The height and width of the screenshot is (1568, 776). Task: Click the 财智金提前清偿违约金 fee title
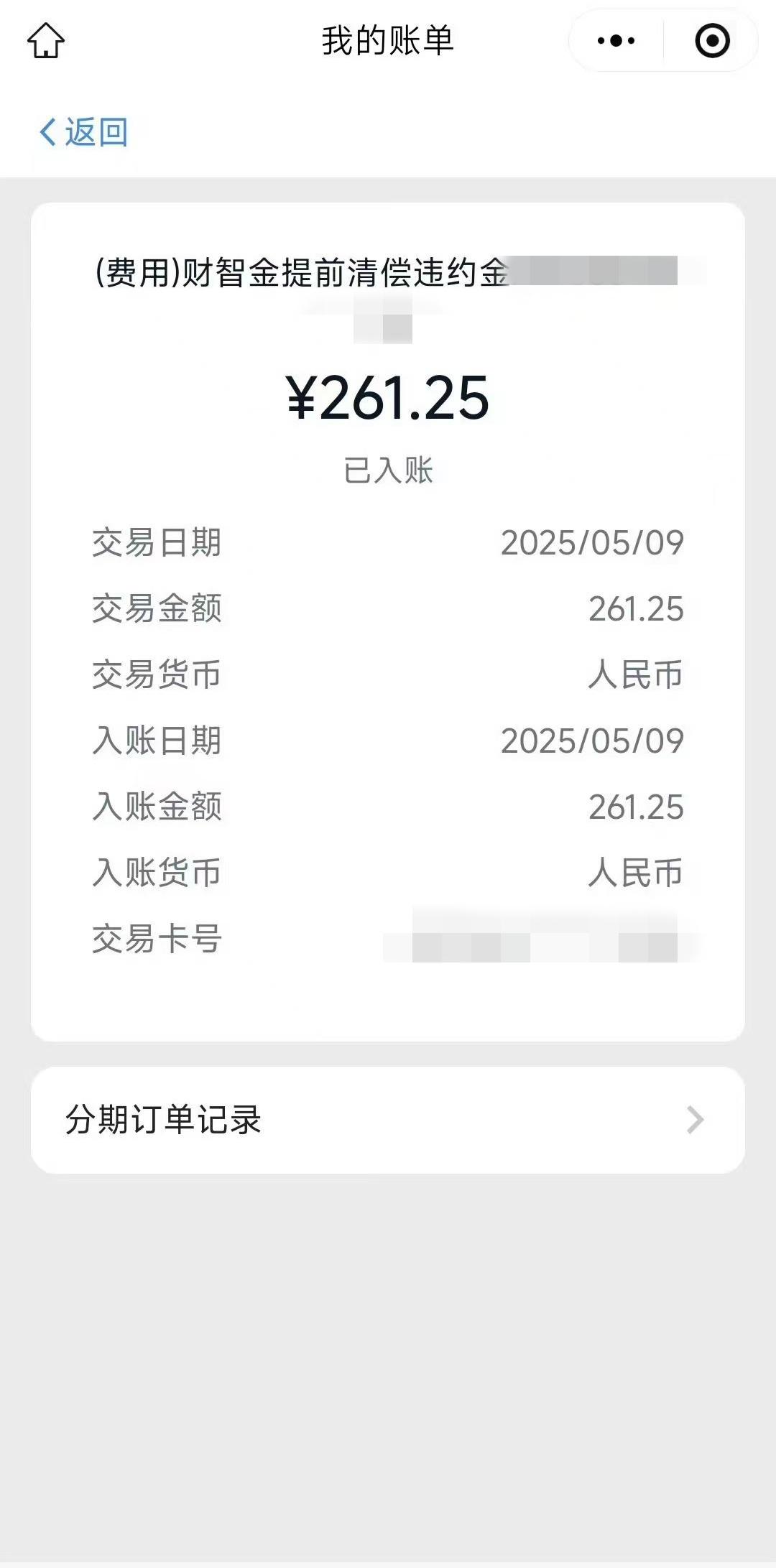pyautogui.click(x=303, y=273)
